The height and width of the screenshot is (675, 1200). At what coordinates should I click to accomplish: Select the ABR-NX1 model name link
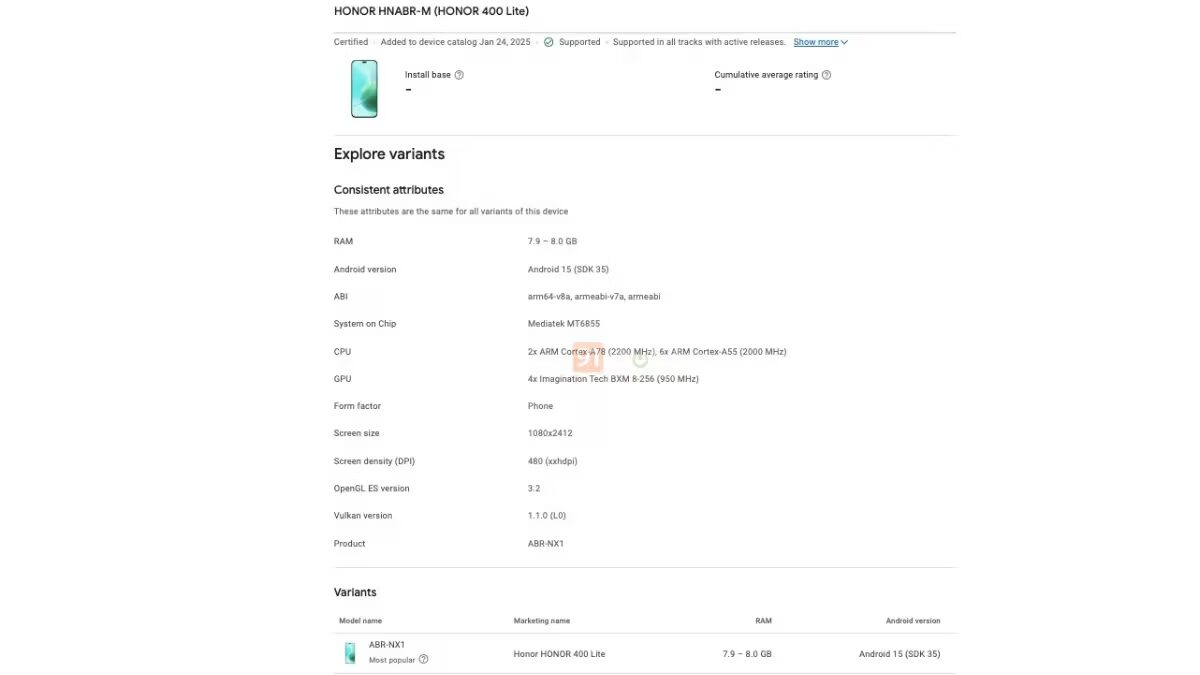click(x=387, y=644)
